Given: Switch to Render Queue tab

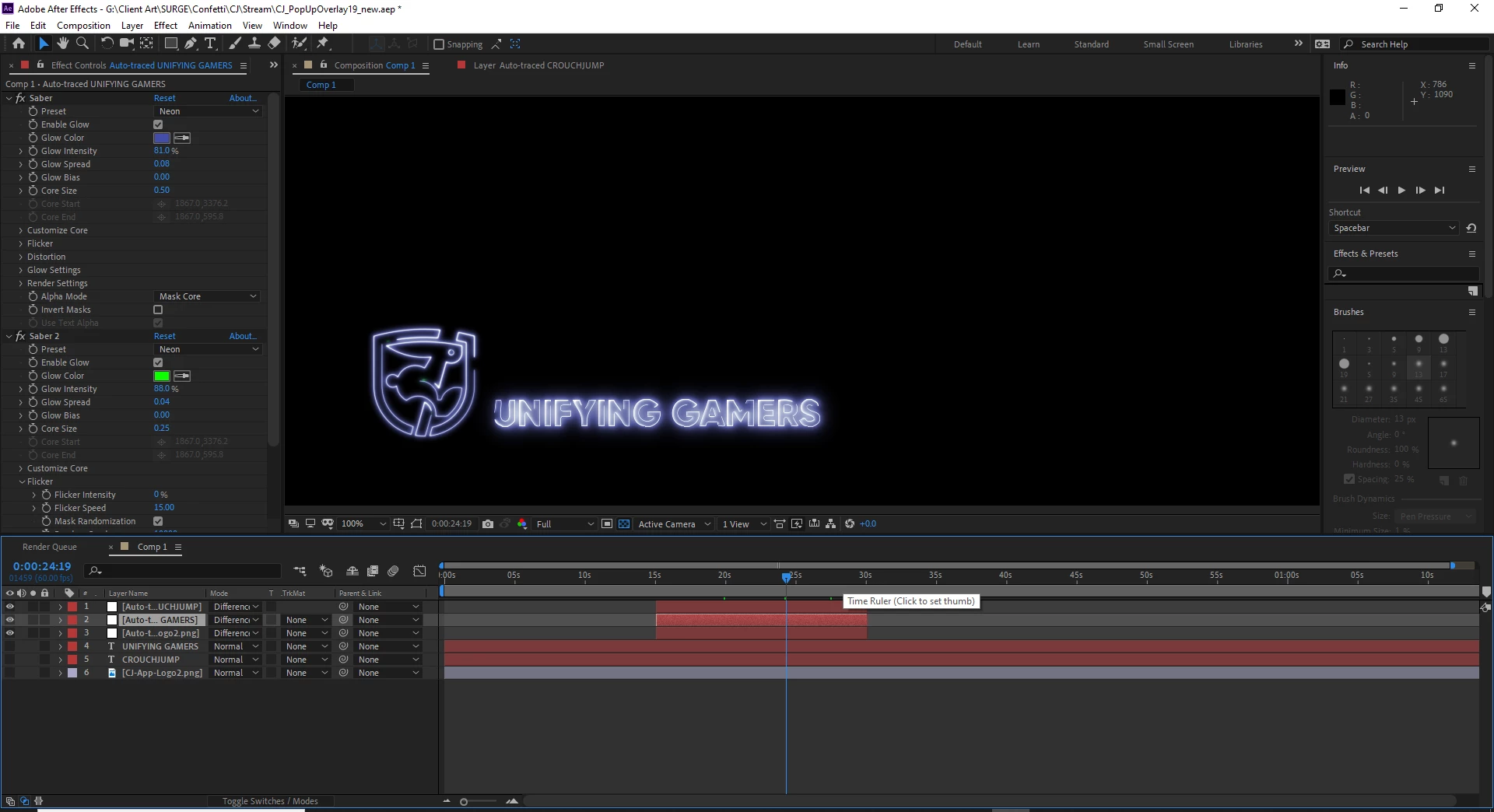Looking at the screenshot, I should pos(50,547).
